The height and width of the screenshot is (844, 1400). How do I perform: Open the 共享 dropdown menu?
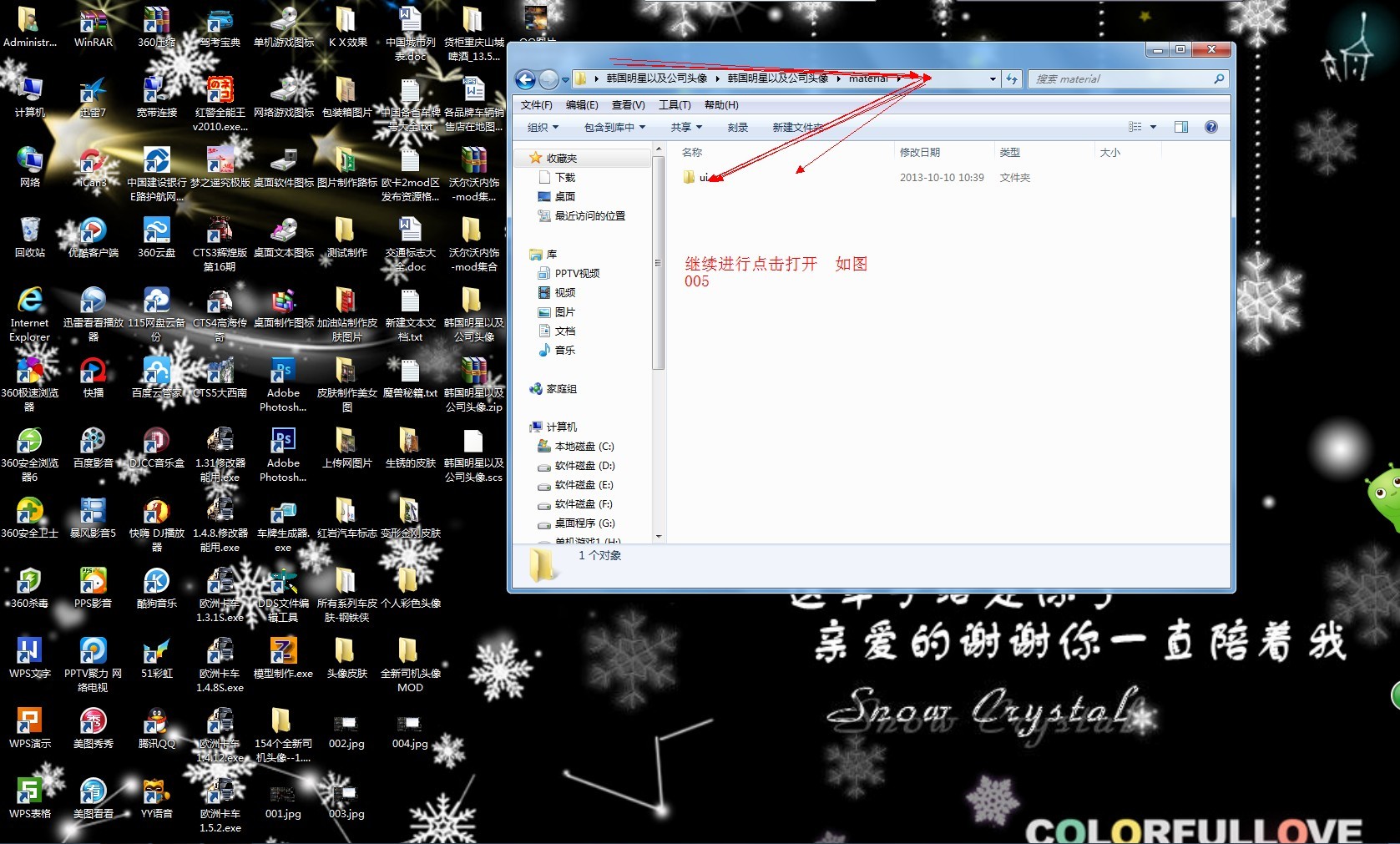686,127
